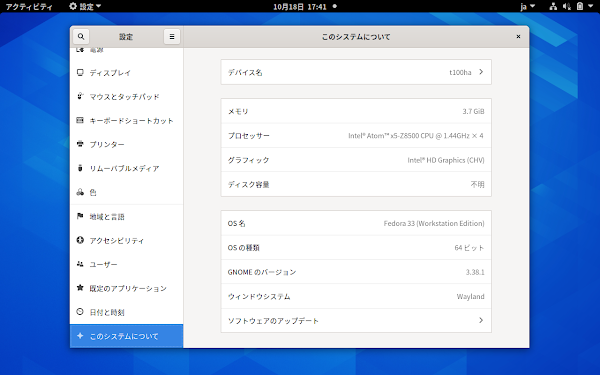600x375 pixels.
Task: Go to 地域と言語 settings
Action: pos(126,217)
